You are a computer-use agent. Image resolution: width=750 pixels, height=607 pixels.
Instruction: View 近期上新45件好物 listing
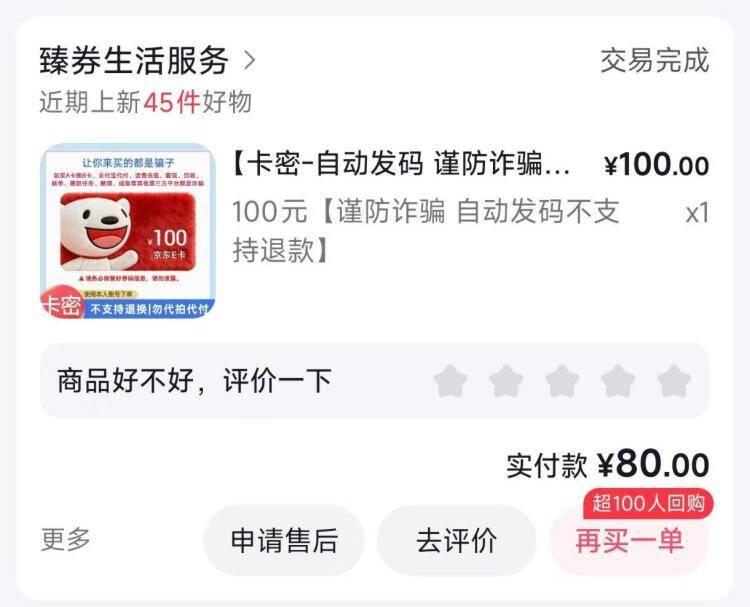145,102
